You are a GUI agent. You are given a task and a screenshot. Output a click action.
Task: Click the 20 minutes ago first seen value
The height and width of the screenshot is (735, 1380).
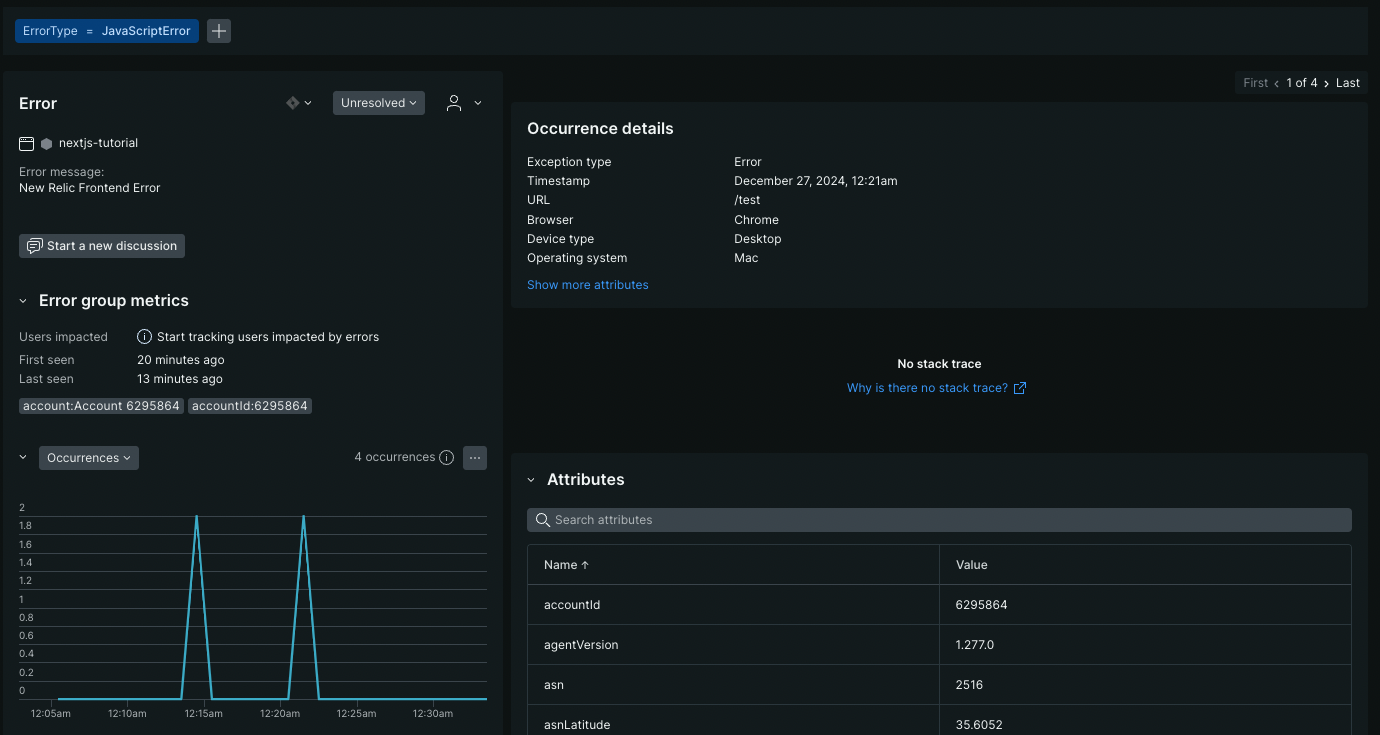pyautogui.click(x=181, y=360)
